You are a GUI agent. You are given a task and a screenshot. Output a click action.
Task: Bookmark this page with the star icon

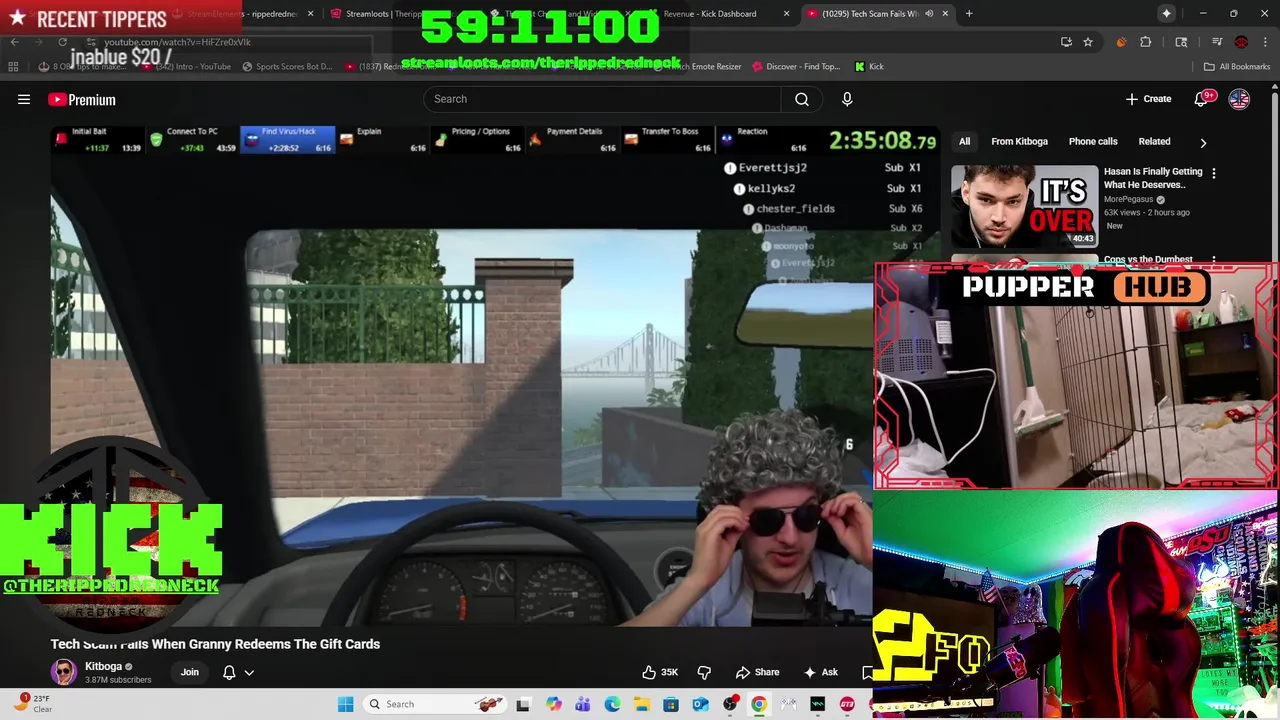[1088, 42]
